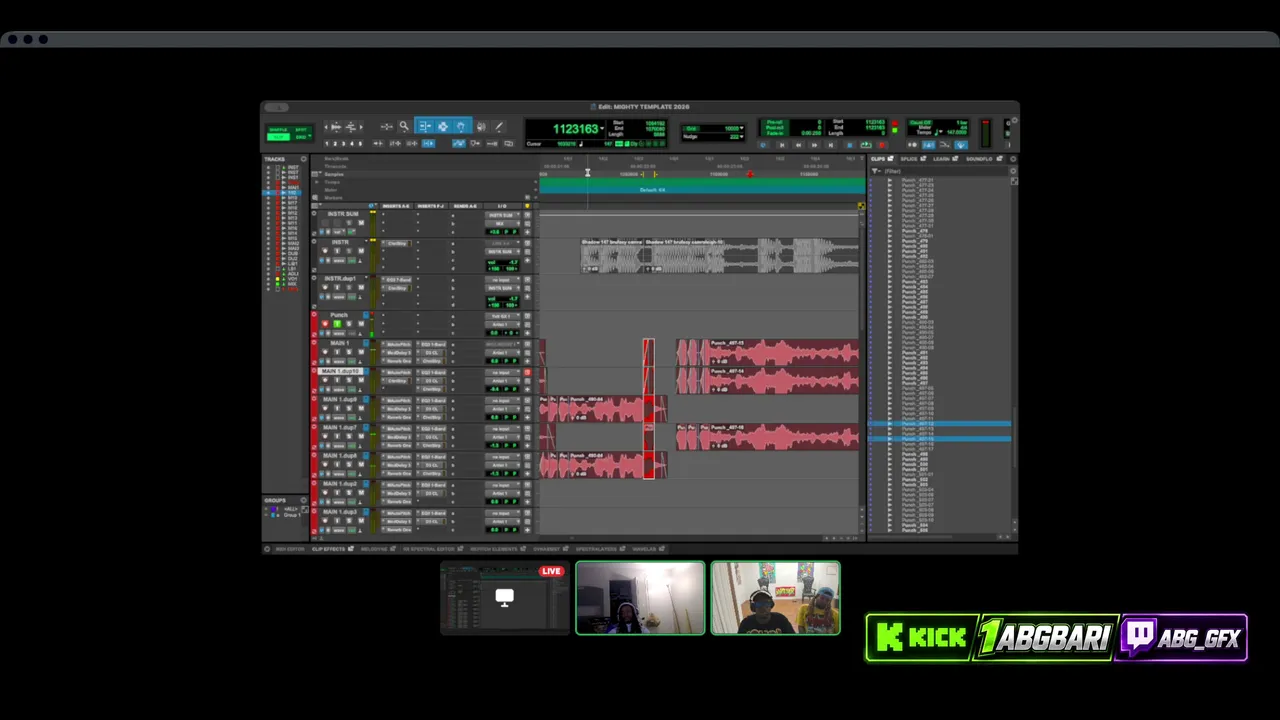This screenshot has width=1280, height=720.
Task: Enable Shuffle edit mode
Action: (x=278, y=129)
